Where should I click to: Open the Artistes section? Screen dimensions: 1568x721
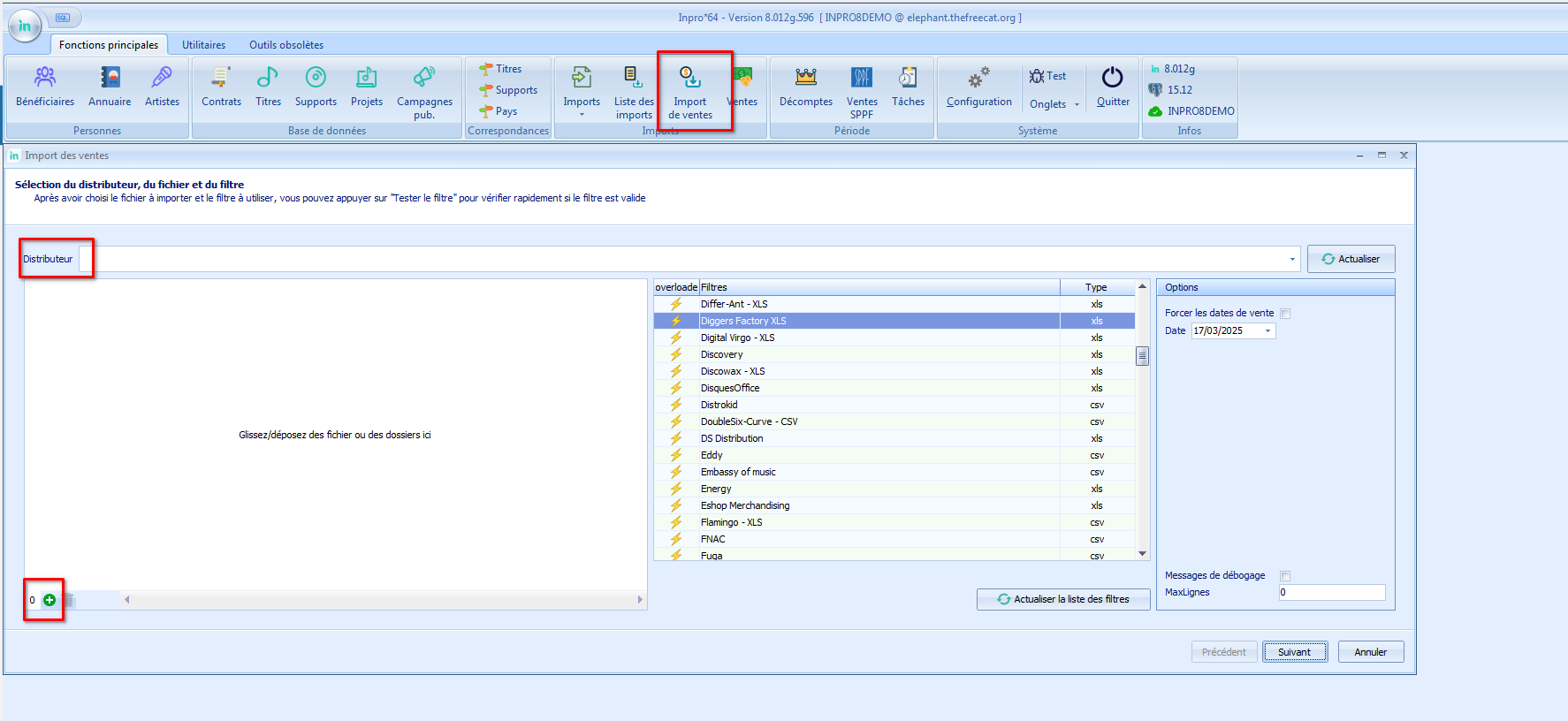162,87
